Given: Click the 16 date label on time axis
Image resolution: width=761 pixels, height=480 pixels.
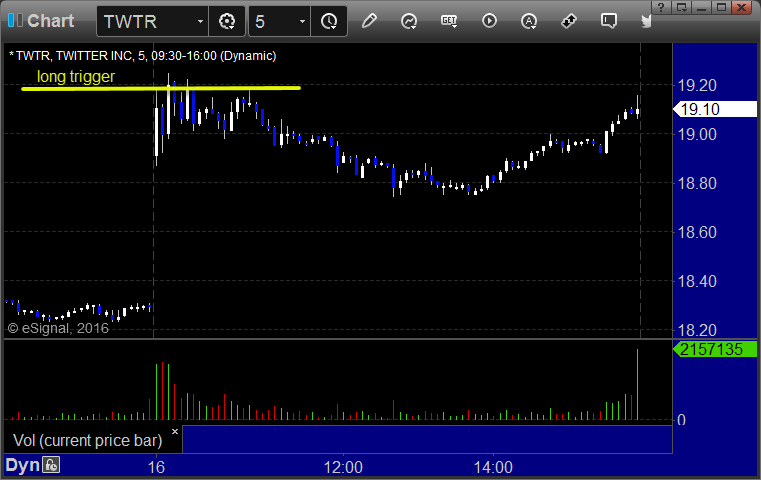Looking at the screenshot, I should coord(156,467).
